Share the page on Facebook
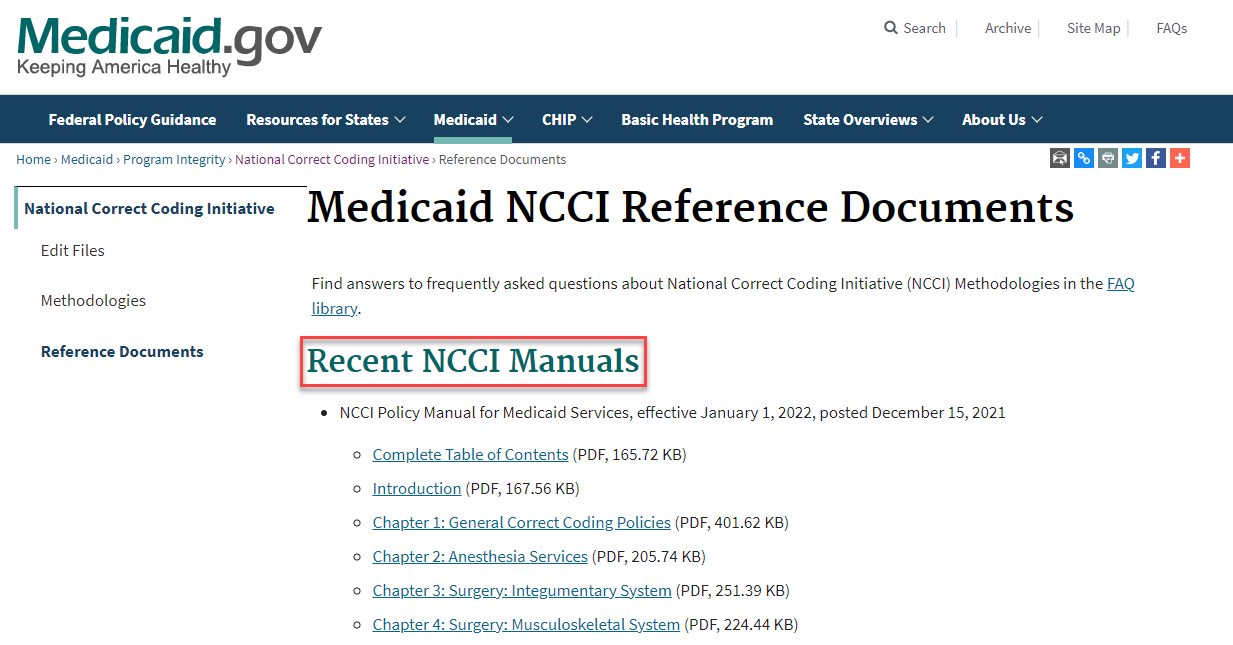1233x645 pixels. coord(1155,157)
